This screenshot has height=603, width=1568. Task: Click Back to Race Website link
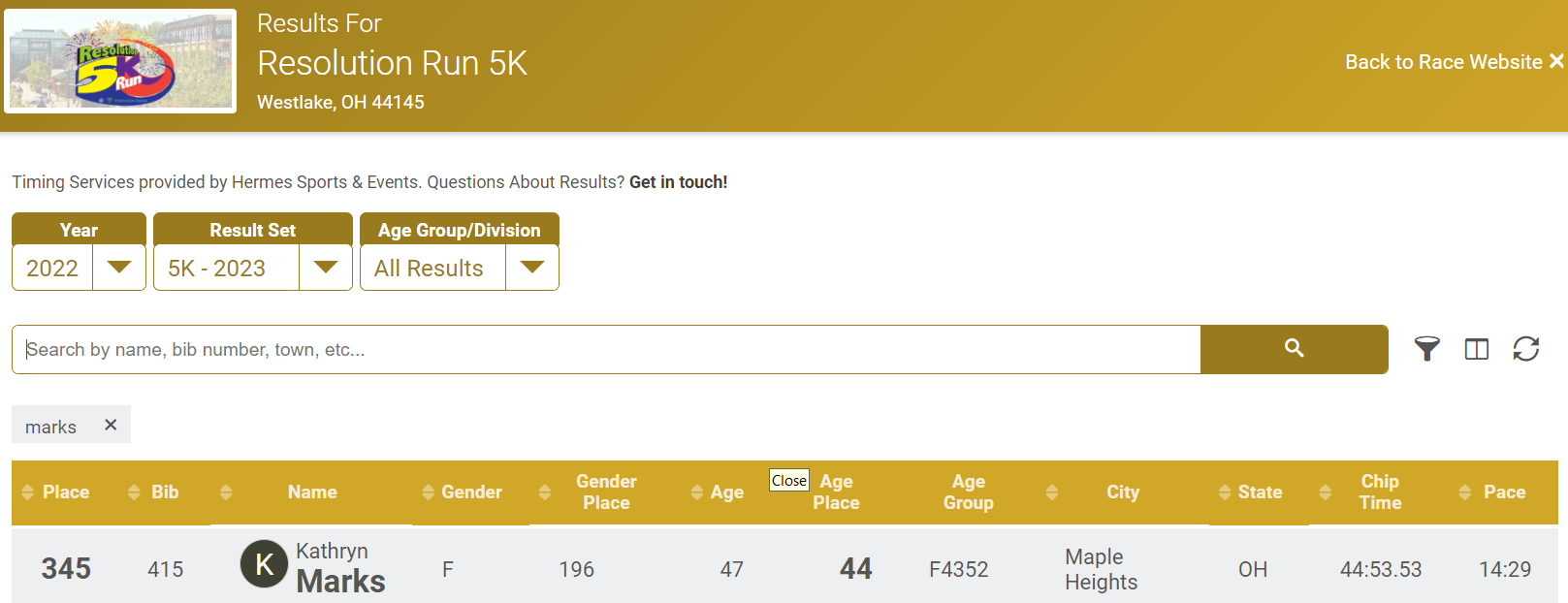click(x=1453, y=62)
